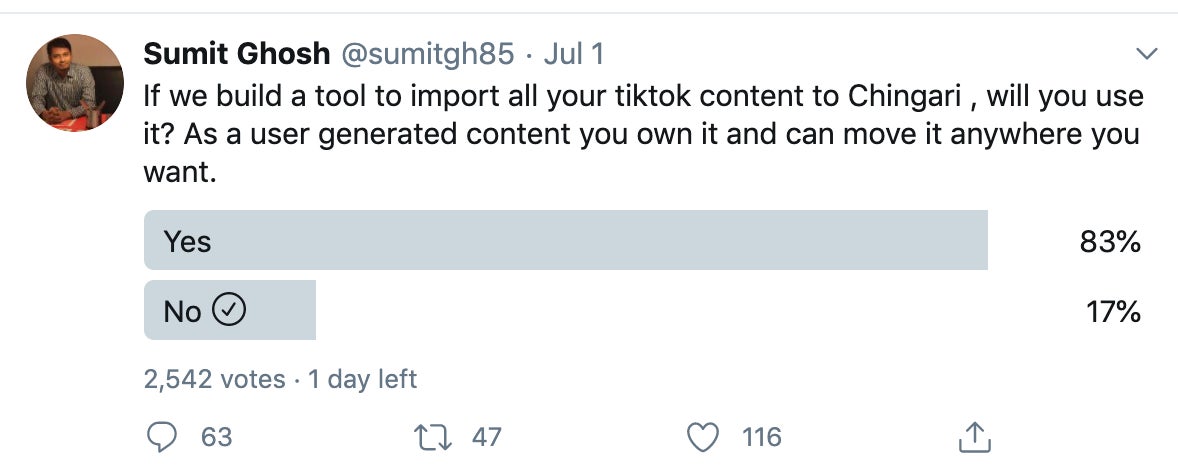The height and width of the screenshot is (474, 1178).
Task: Click the 2,542 votes count
Action: point(214,379)
